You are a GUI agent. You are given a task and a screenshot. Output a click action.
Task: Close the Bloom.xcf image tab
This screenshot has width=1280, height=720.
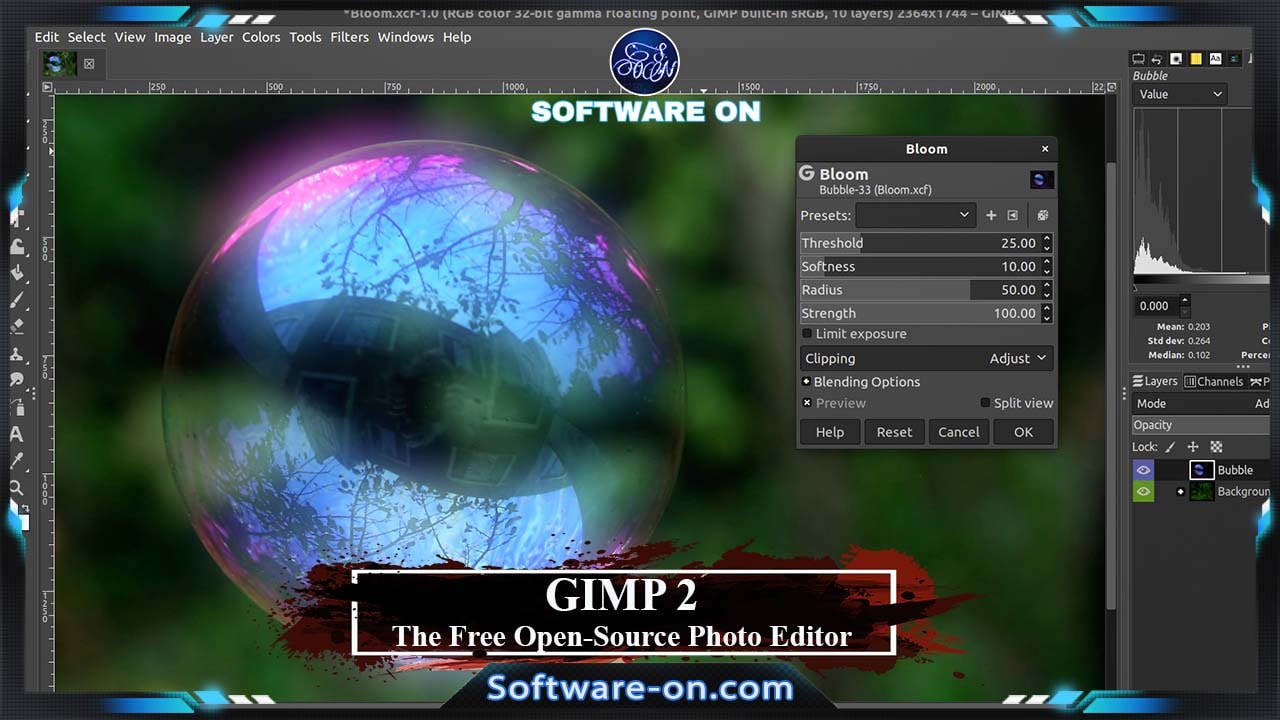click(x=89, y=64)
